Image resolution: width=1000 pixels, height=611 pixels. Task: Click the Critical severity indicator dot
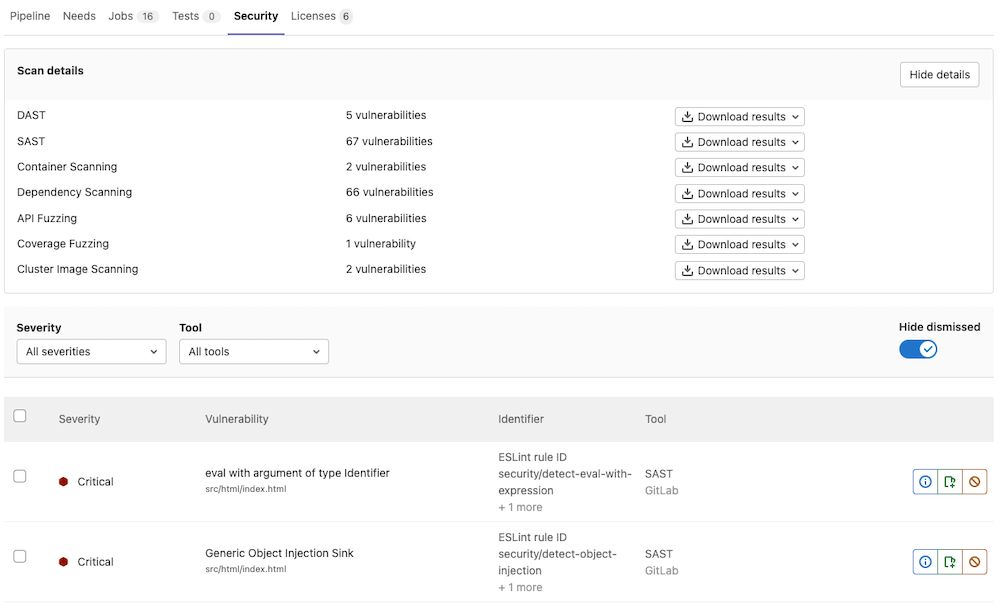click(64, 481)
